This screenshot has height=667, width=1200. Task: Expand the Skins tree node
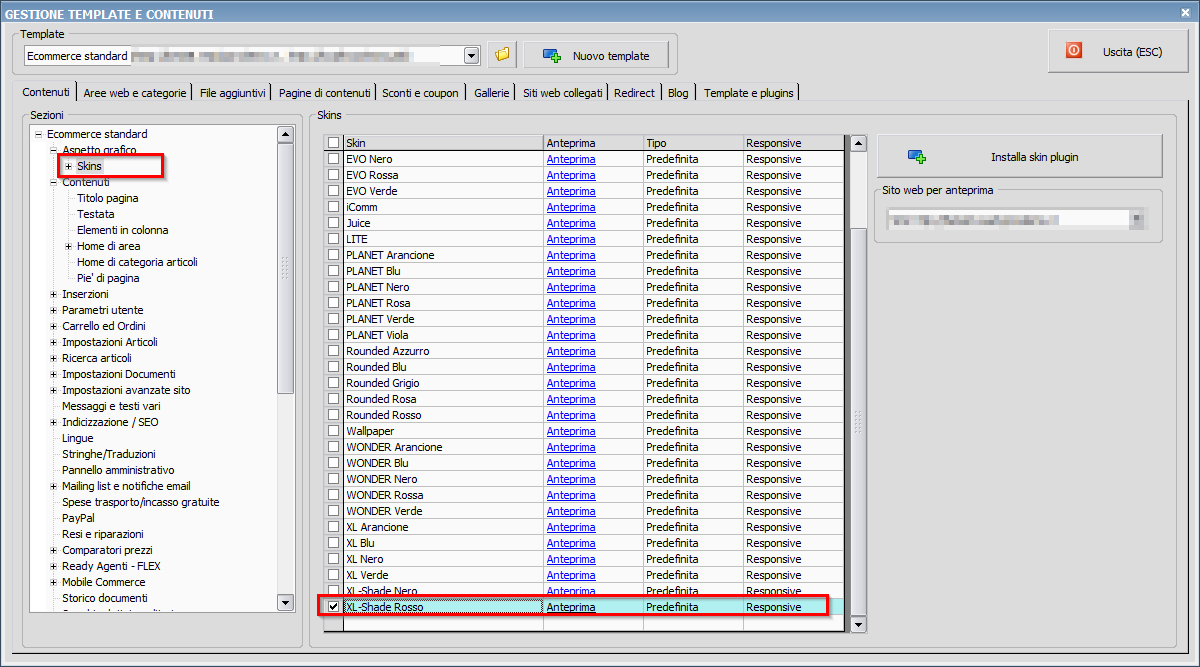(68, 166)
